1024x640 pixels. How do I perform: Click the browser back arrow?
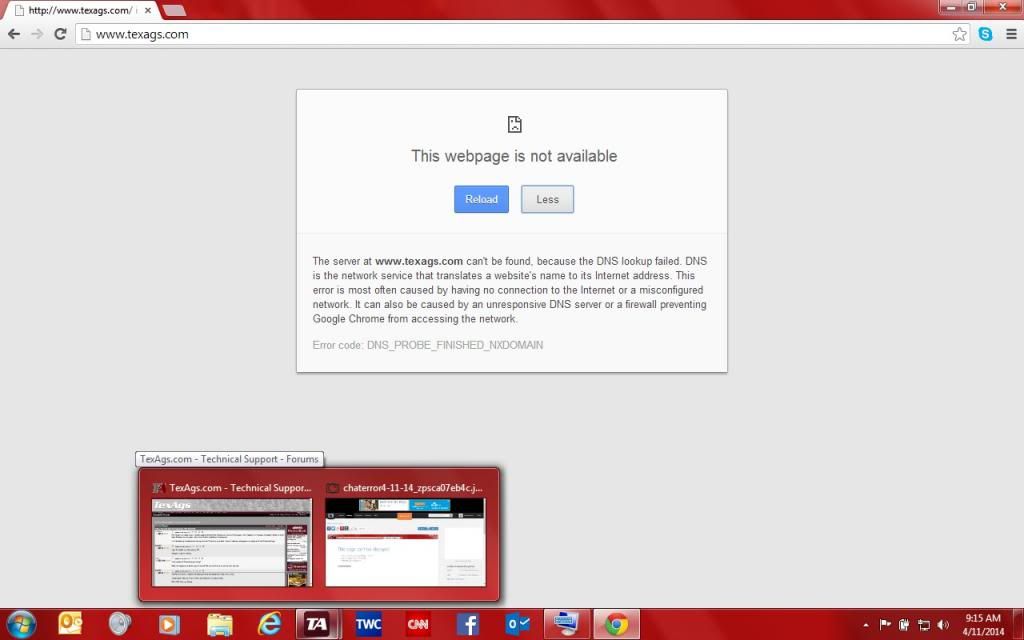pyautogui.click(x=14, y=34)
